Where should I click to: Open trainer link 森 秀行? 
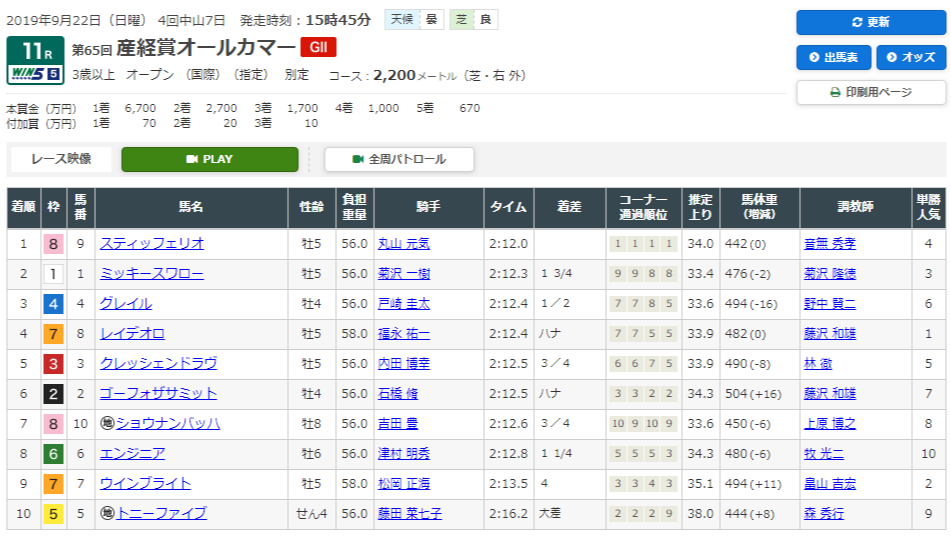click(824, 514)
